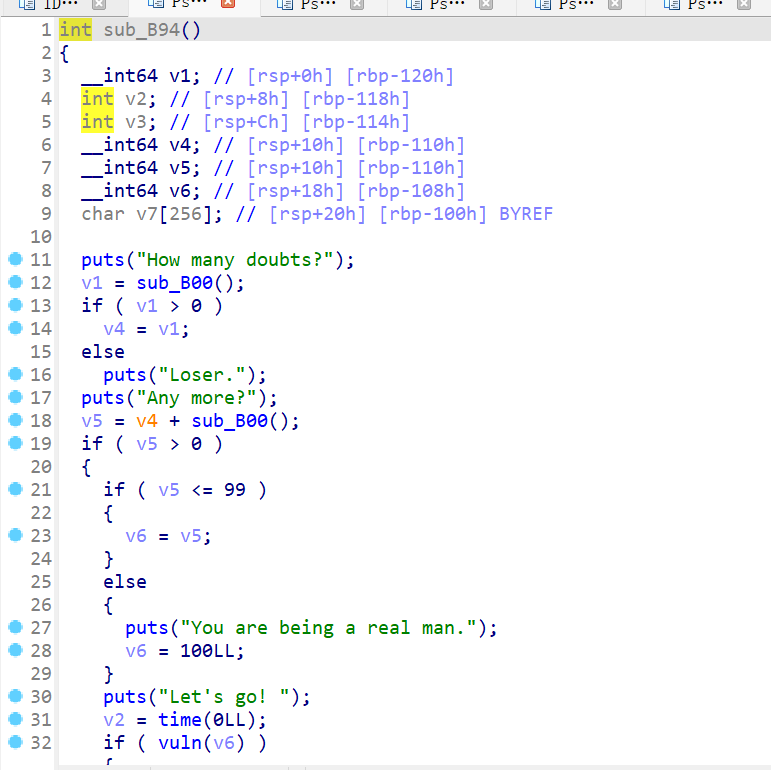Close the leftmost IDA view tab

[99, 5]
